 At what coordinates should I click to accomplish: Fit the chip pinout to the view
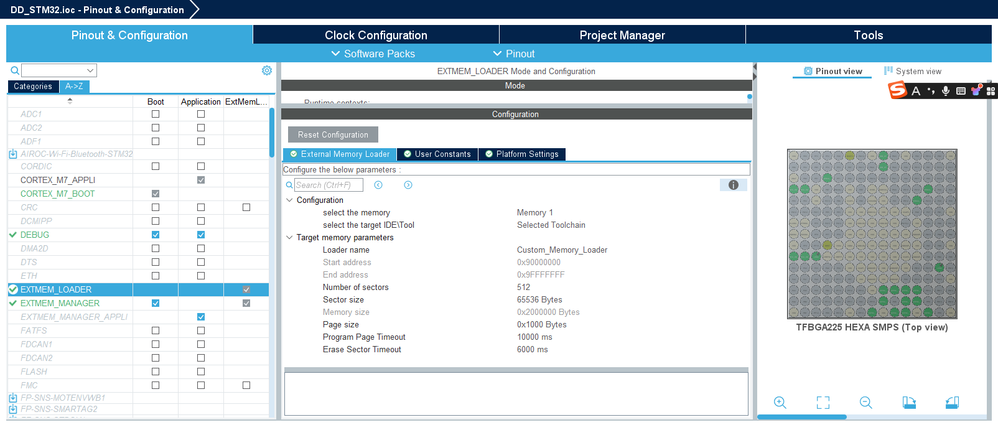[823, 402]
